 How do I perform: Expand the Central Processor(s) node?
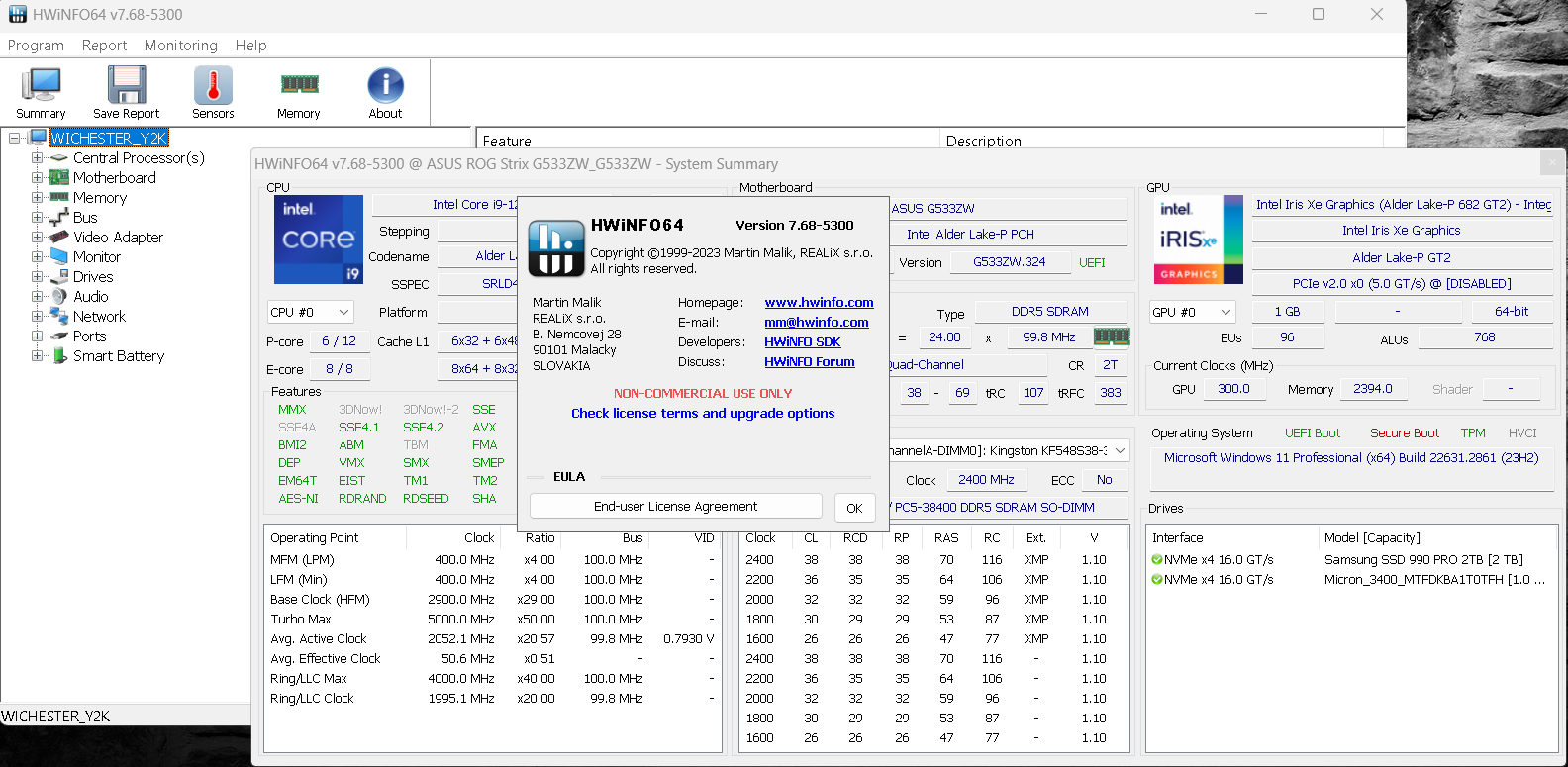[37, 157]
